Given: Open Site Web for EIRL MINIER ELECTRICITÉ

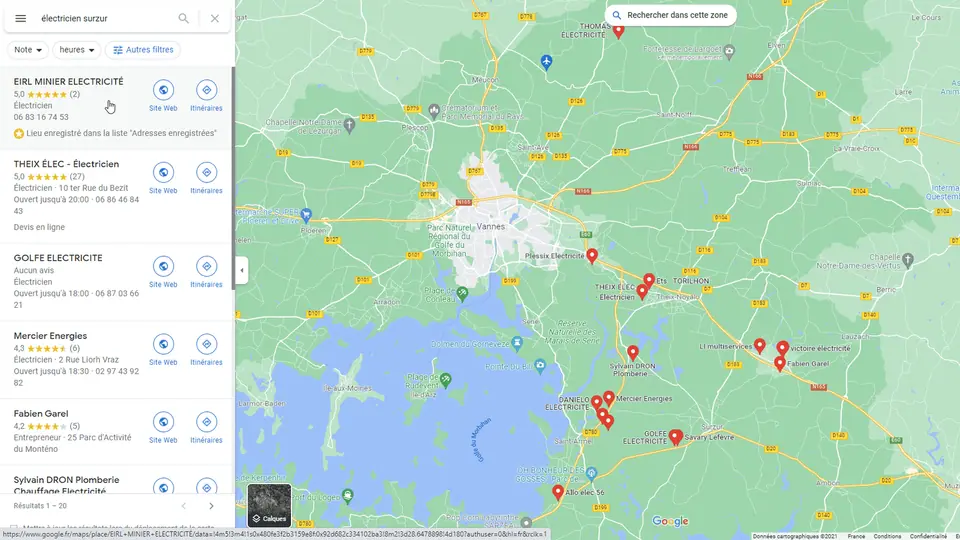Looking at the screenshot, I should pos(163,96).
